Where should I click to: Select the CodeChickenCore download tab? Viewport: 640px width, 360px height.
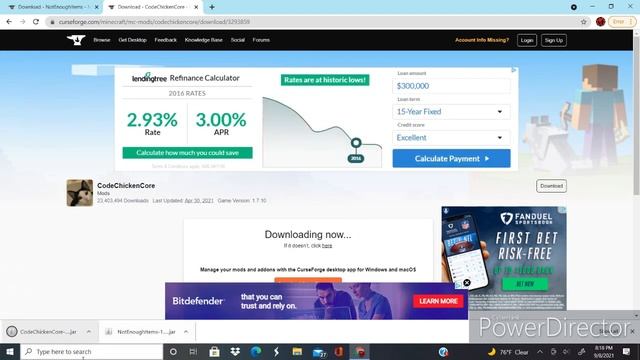[152, 7]
